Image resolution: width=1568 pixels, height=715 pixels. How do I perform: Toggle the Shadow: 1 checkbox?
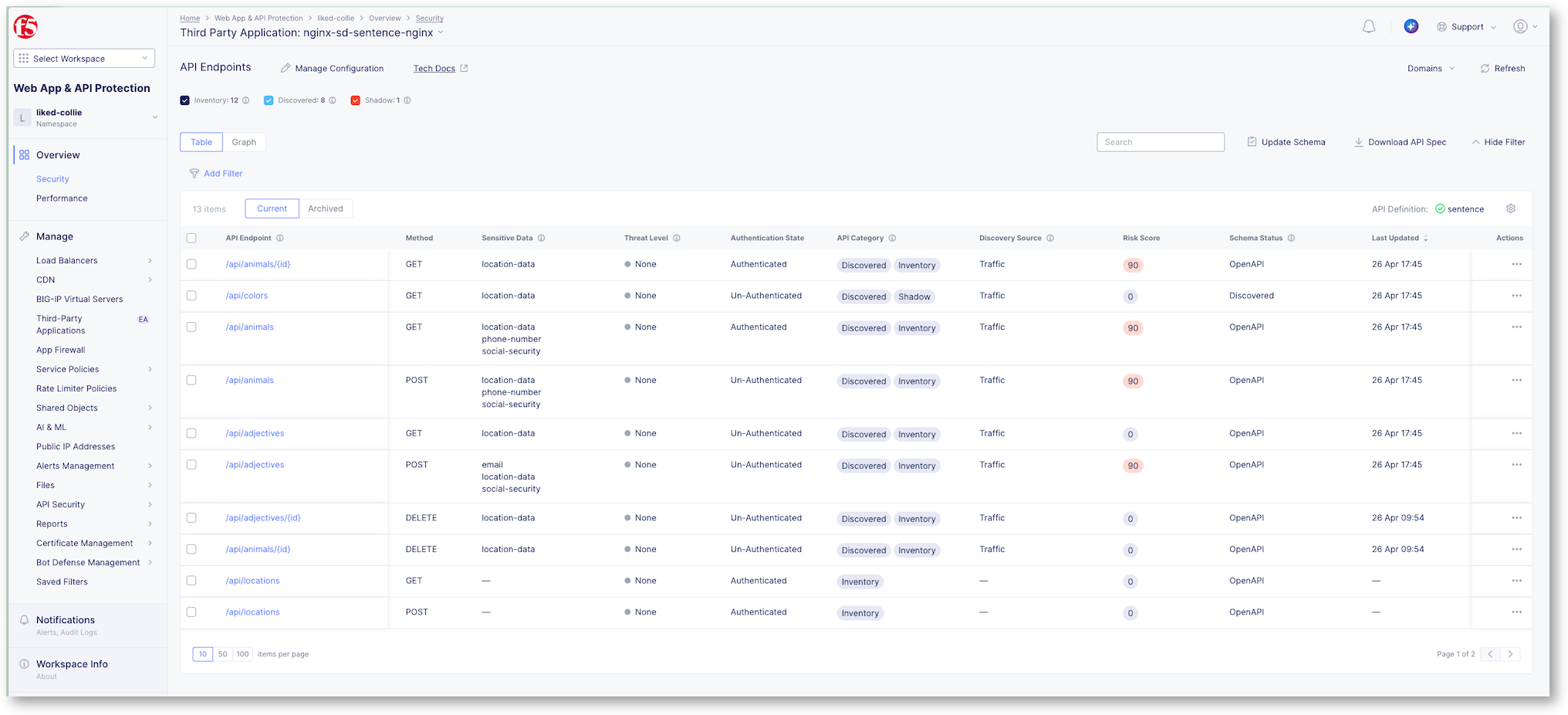click(355, 100)
